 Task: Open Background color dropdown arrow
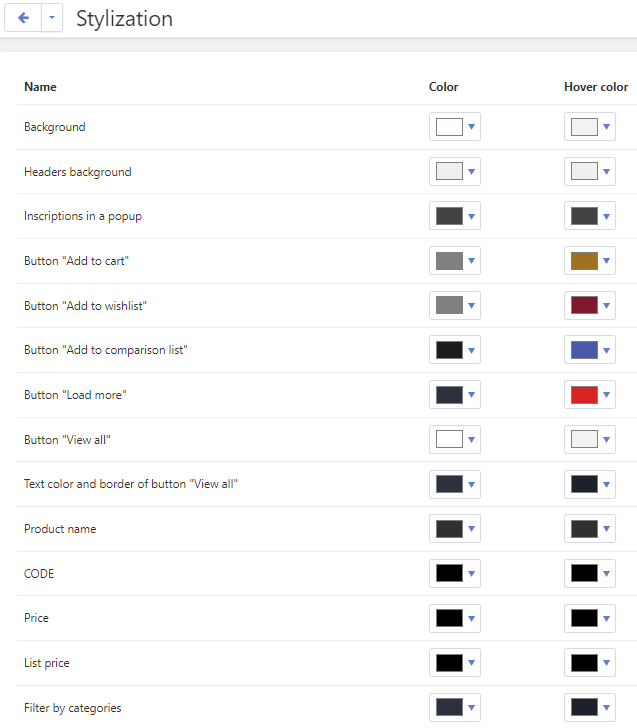pyautogui.click(x=471, y=127)
